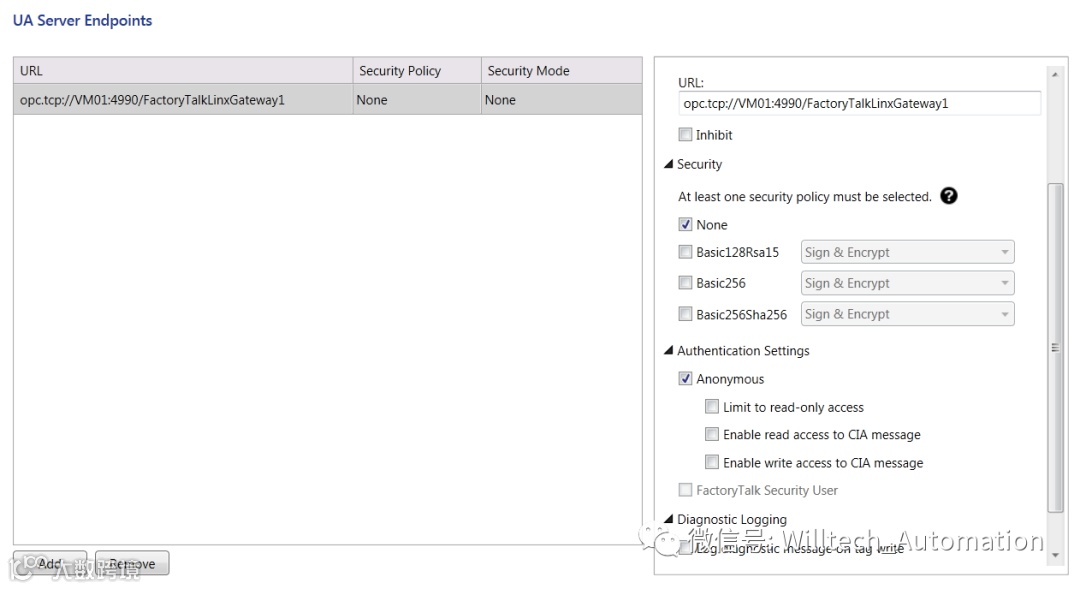Check Enable read access to CIA message

712,434
